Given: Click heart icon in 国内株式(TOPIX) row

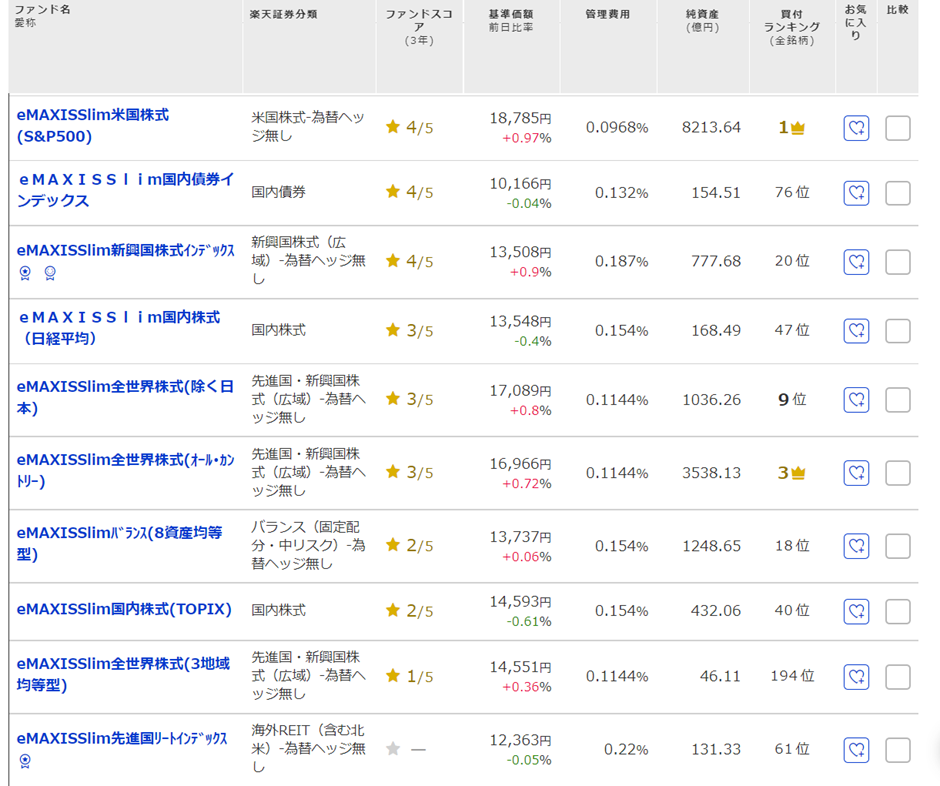Looking at the screenshot, I should [x=856, y=612].
